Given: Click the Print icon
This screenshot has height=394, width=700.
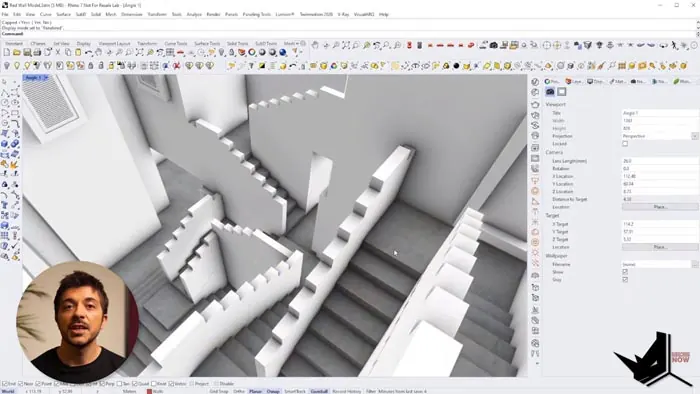Looking at the screenshot, I should pyautogui.click(x=38, y=53).
